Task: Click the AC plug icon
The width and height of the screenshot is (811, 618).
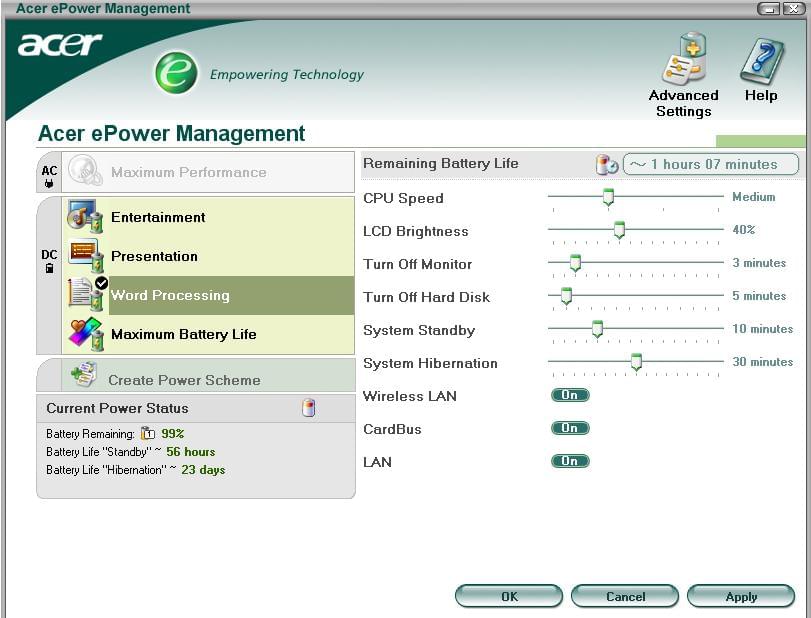Action: [49, 183]
